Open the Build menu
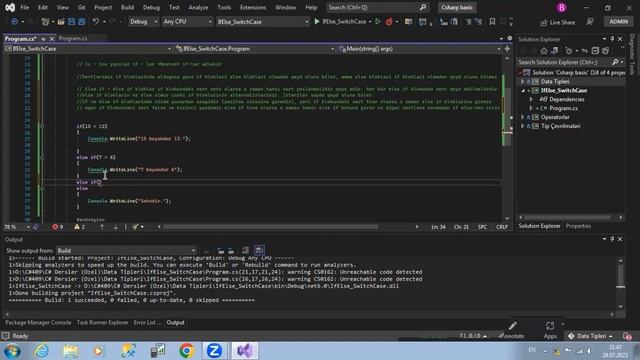 [x=127, y=7]
